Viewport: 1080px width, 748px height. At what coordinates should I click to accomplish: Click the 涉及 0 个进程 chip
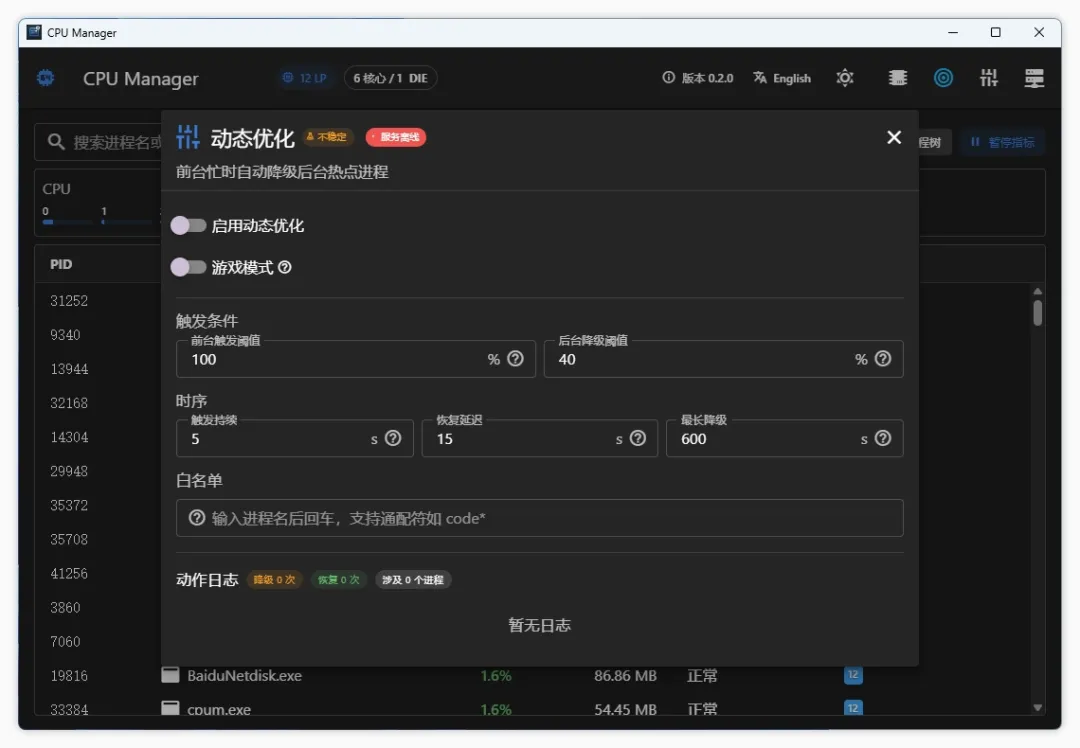413,580
